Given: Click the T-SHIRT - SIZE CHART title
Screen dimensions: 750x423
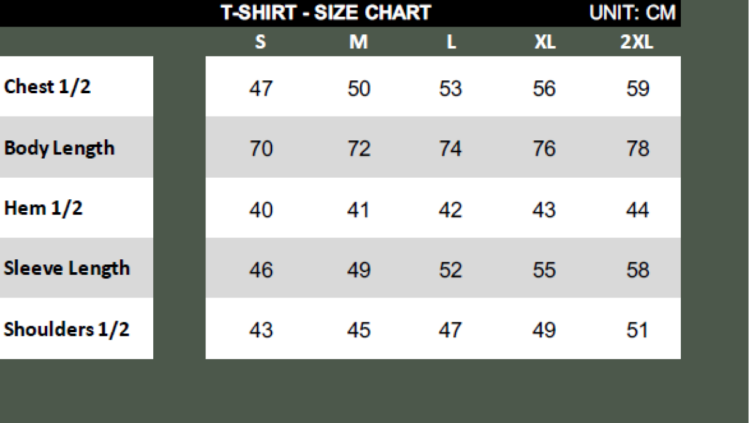Looking at the screenshot, I should click(326, 13).
